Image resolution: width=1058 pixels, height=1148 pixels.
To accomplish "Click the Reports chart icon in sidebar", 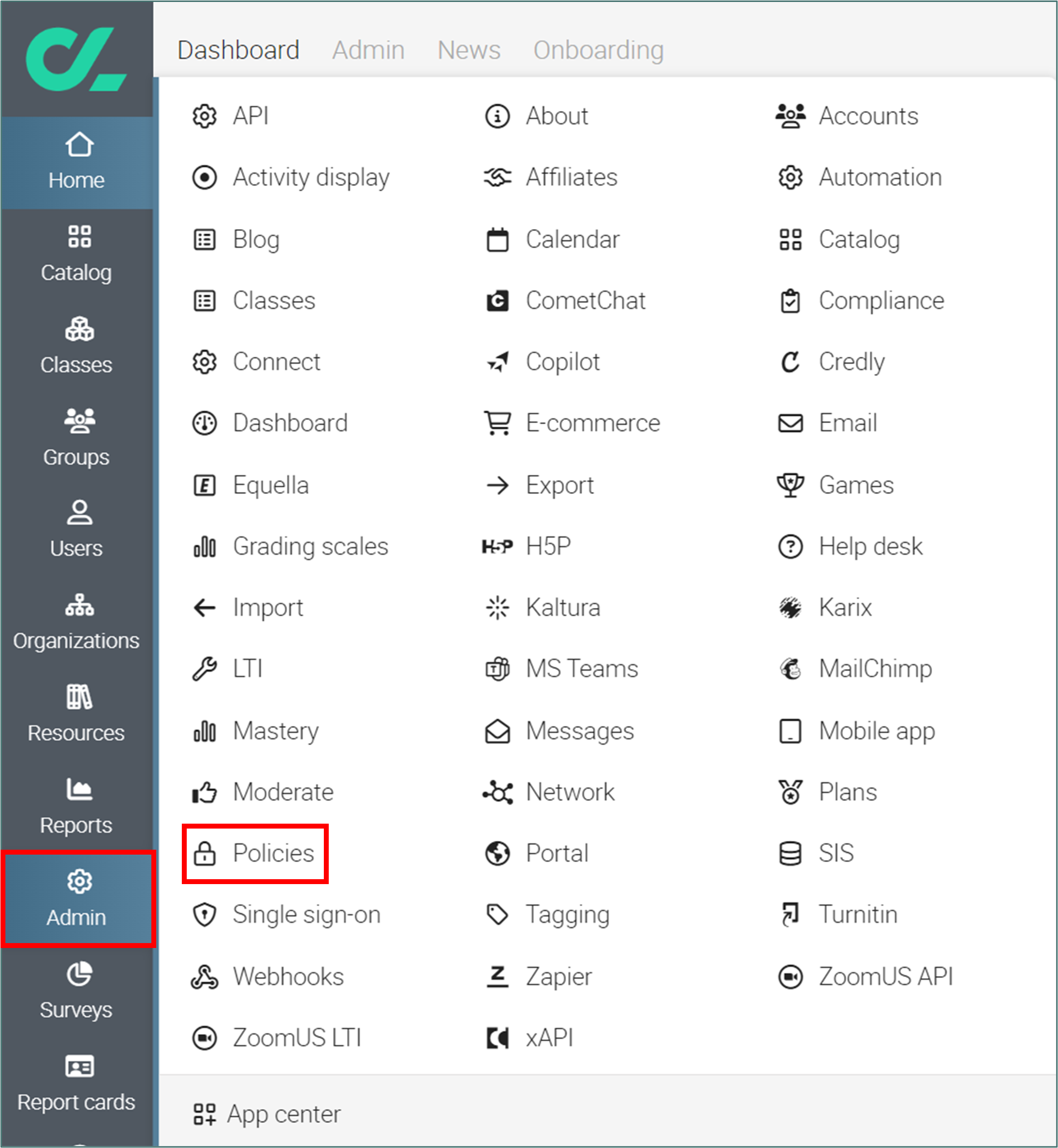I will tap(79, 790).
